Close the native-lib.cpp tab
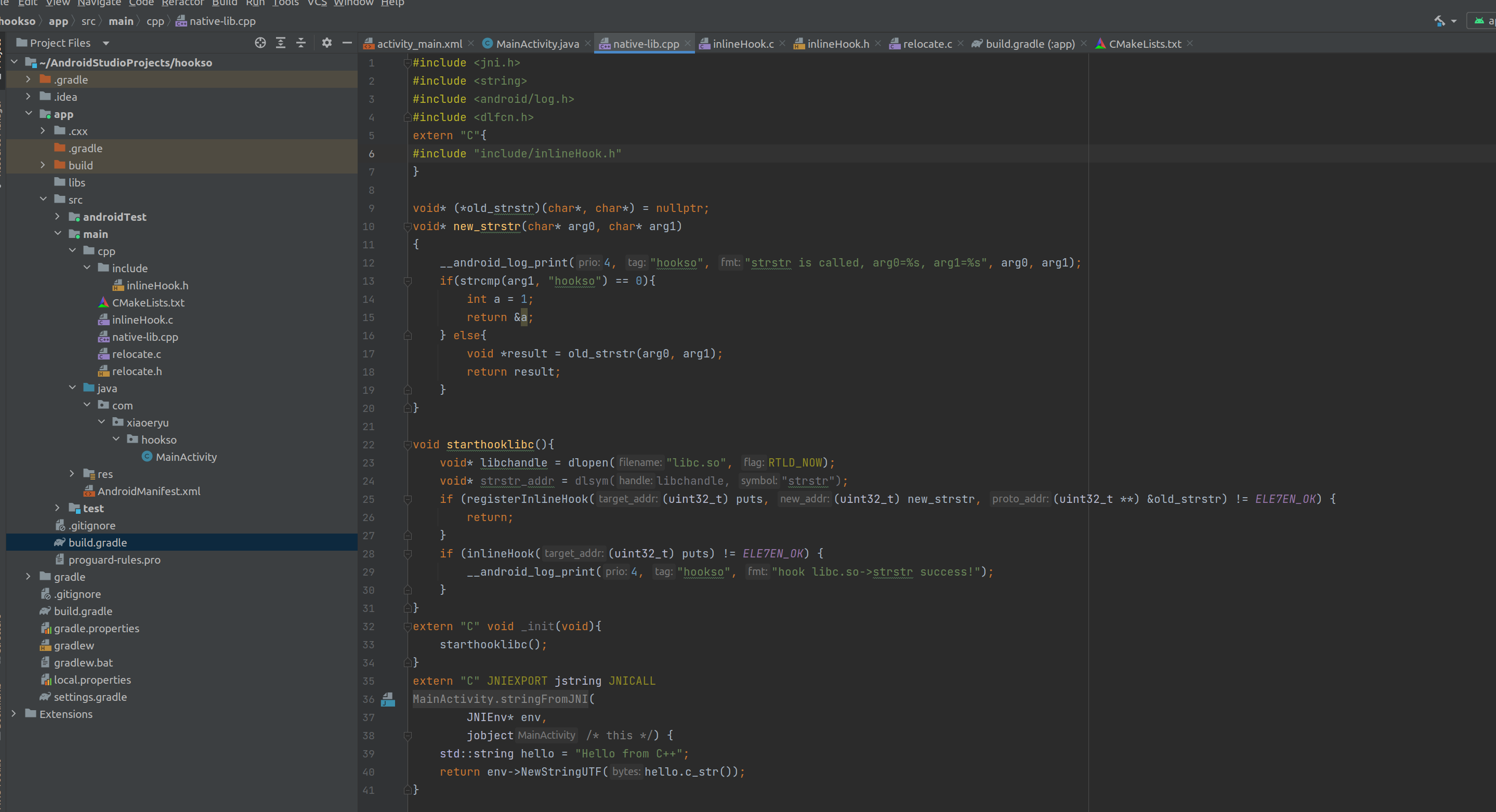This screenshot has height=812, width=1496. pyautogui.click(x=688, y=44)
